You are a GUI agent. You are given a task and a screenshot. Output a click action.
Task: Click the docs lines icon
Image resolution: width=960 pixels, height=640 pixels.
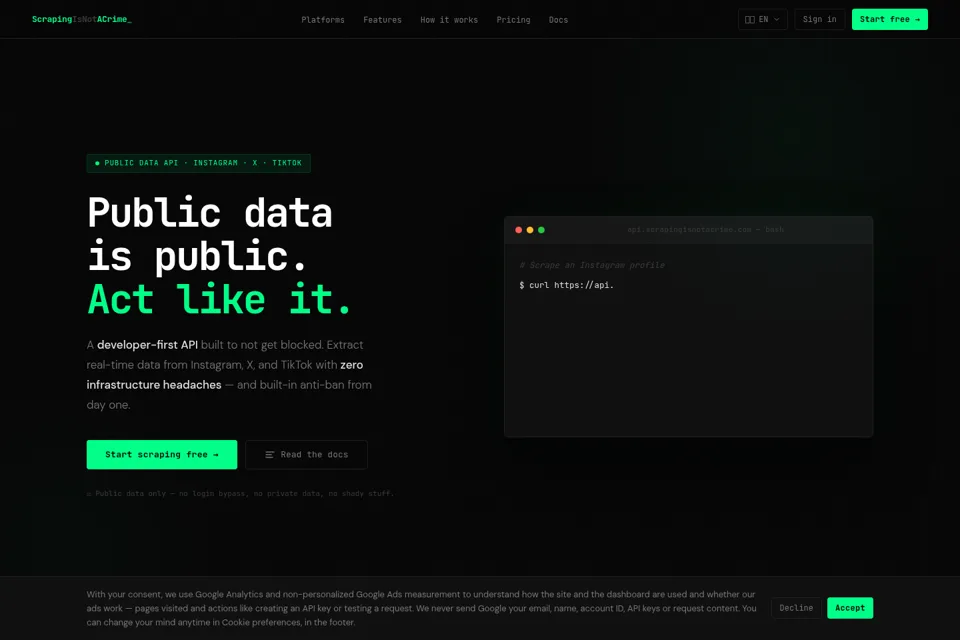pos(269,454)
